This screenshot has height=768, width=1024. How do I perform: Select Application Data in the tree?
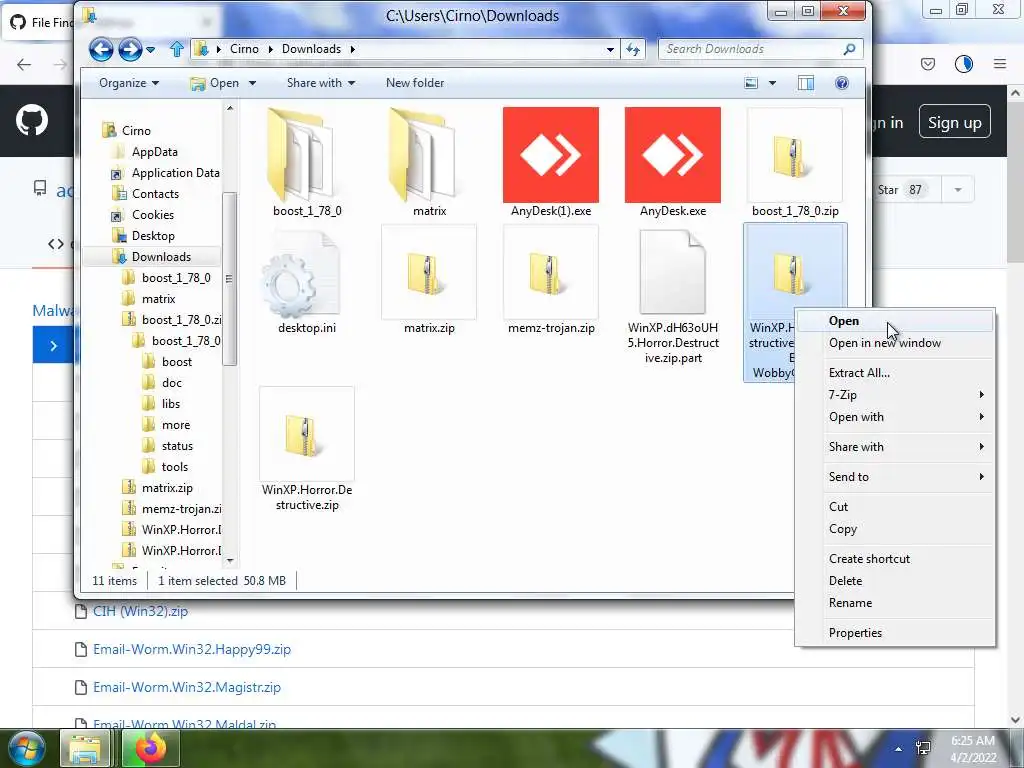pyautogui.click(x=175, y=172)
